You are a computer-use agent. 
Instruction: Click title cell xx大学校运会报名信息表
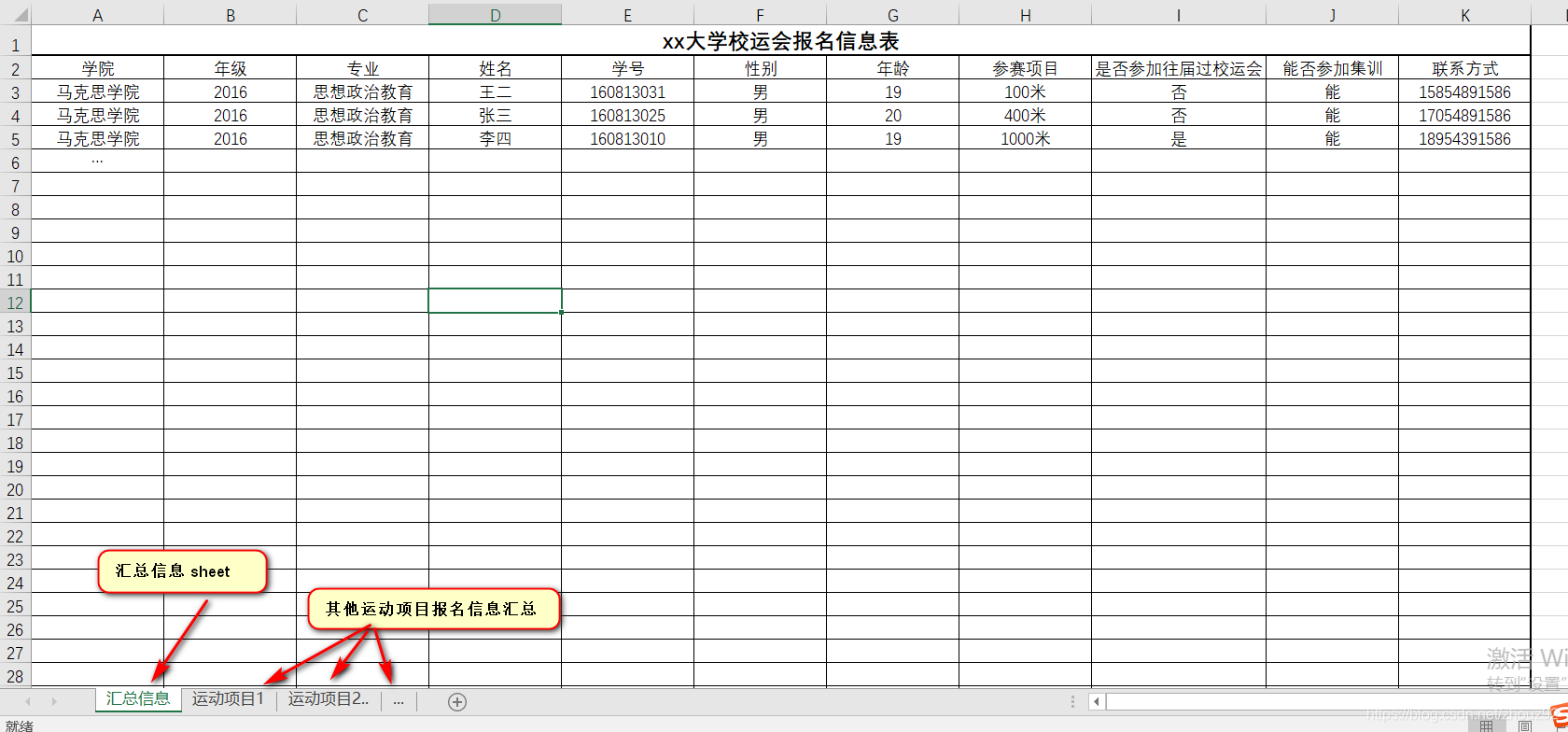tap(781, 41)
